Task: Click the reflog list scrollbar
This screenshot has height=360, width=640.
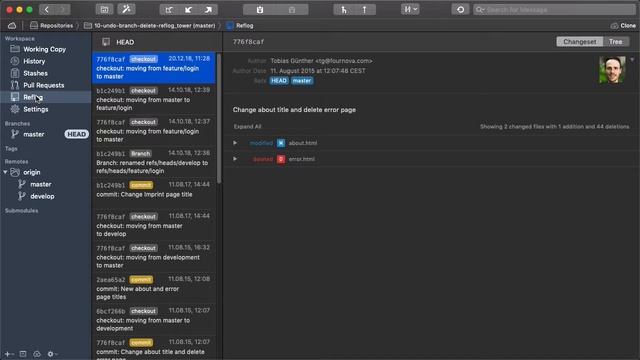Action: click(x=219, y=118)
